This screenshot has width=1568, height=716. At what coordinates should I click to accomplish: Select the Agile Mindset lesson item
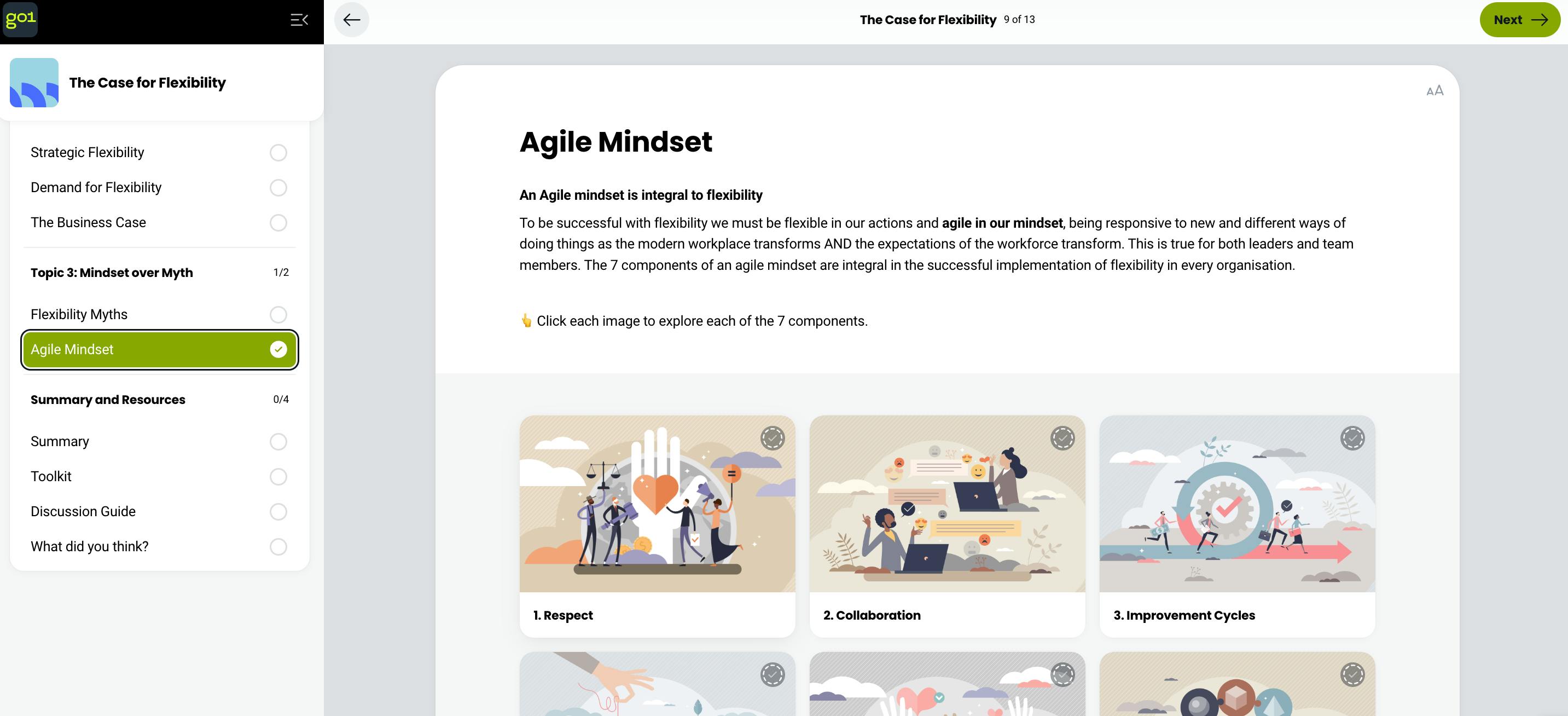(x=159, y=349)
